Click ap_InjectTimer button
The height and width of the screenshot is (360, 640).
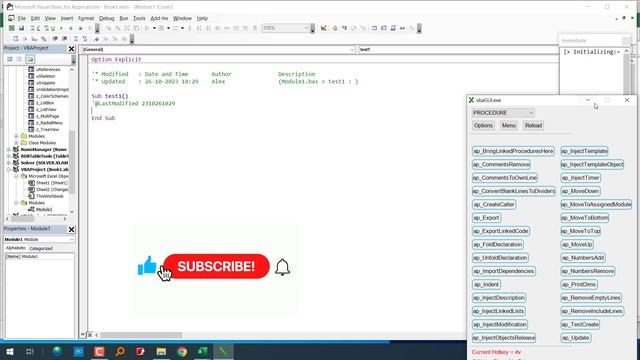coord(580,178)
